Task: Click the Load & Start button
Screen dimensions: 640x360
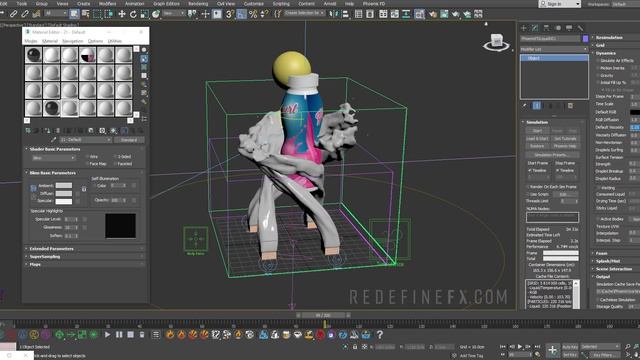Action: pyautogui.click(x=537, y=138)
